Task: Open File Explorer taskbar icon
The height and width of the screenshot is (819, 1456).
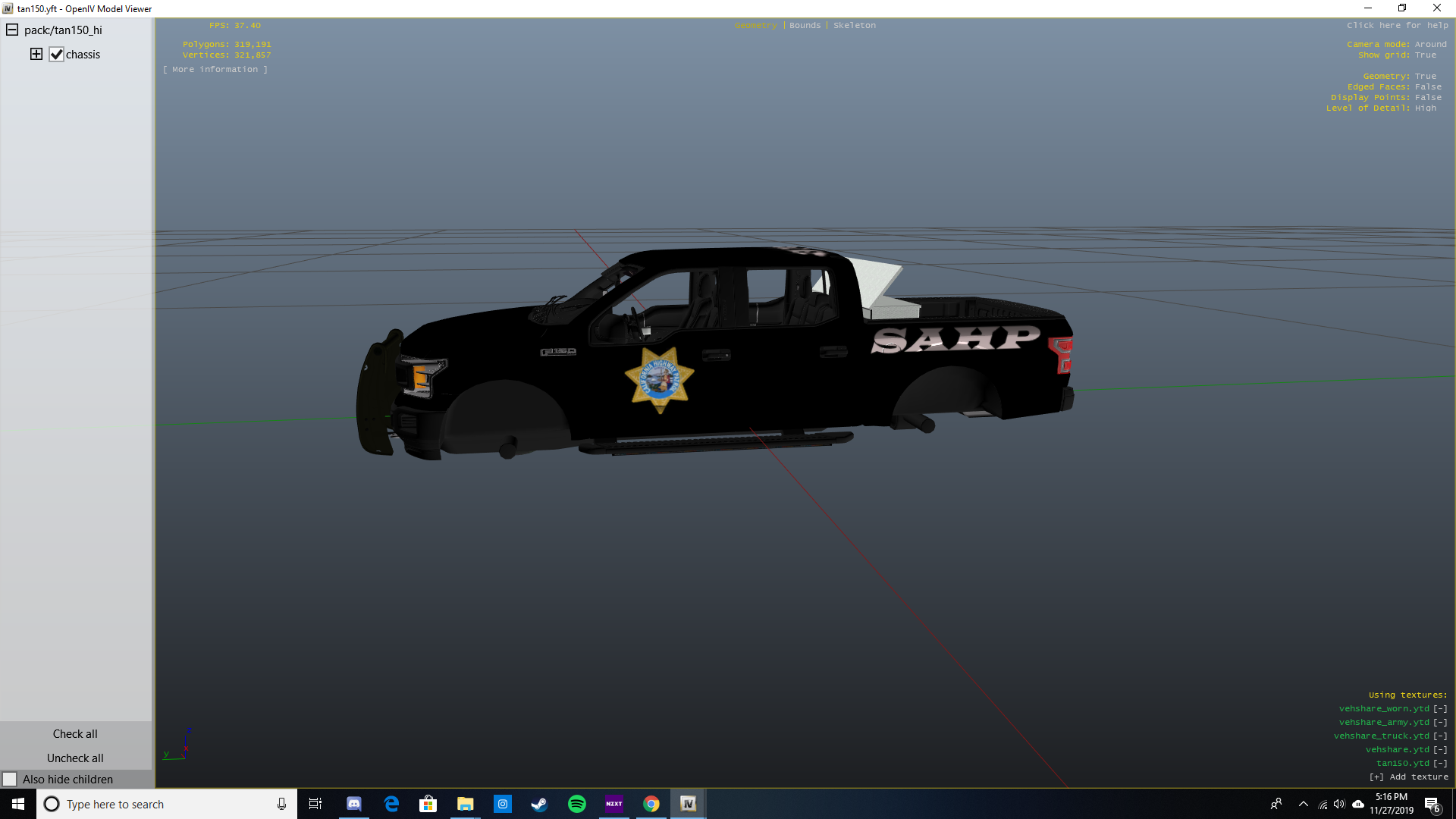Action: pyautogui.click(x=465, y=804)
